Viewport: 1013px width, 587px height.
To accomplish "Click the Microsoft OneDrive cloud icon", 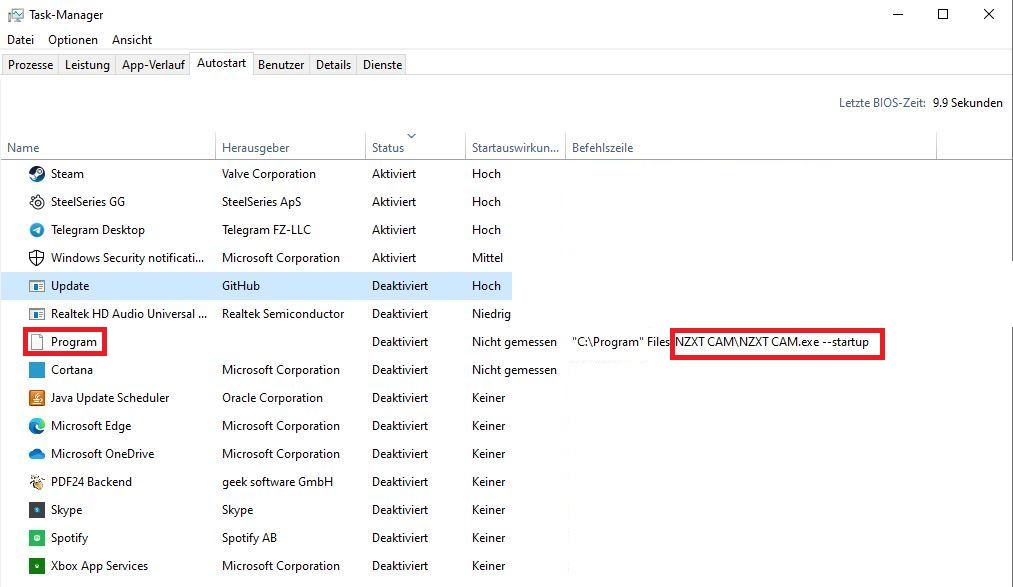I will click(37, 454).
